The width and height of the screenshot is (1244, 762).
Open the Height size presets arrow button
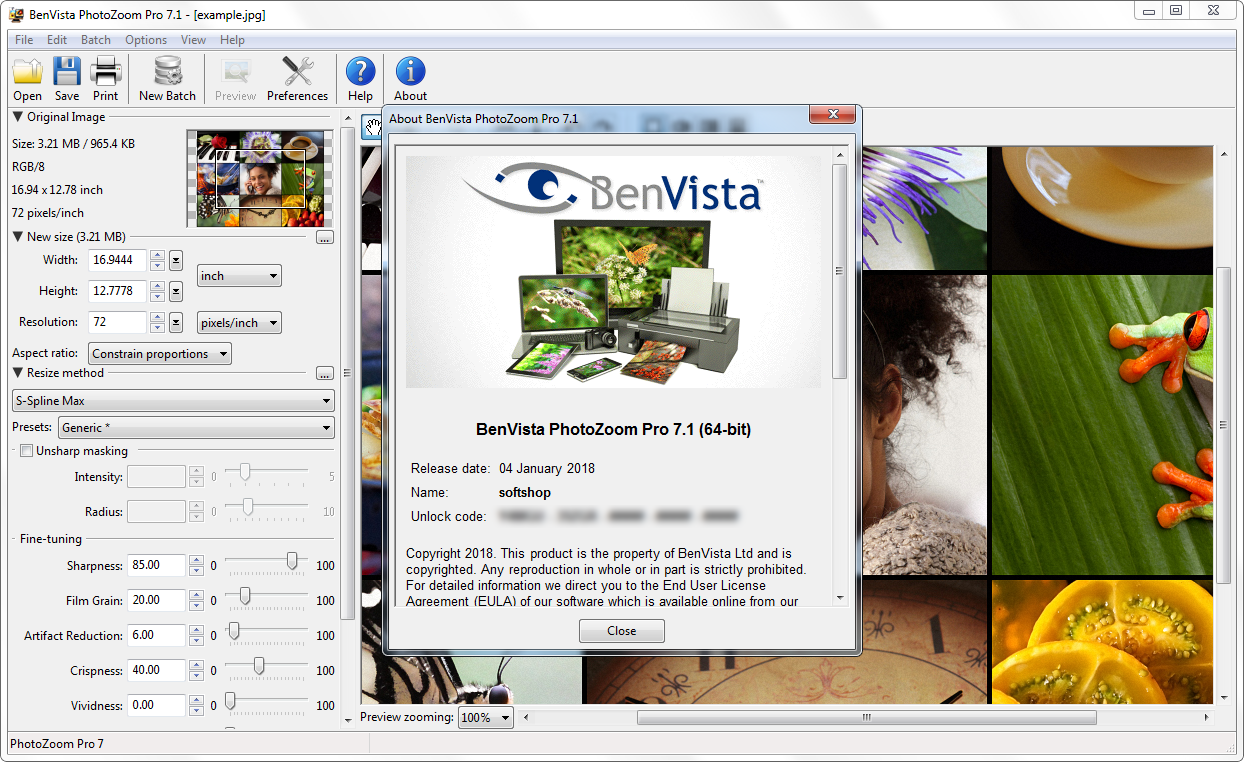tap(176, 291)
